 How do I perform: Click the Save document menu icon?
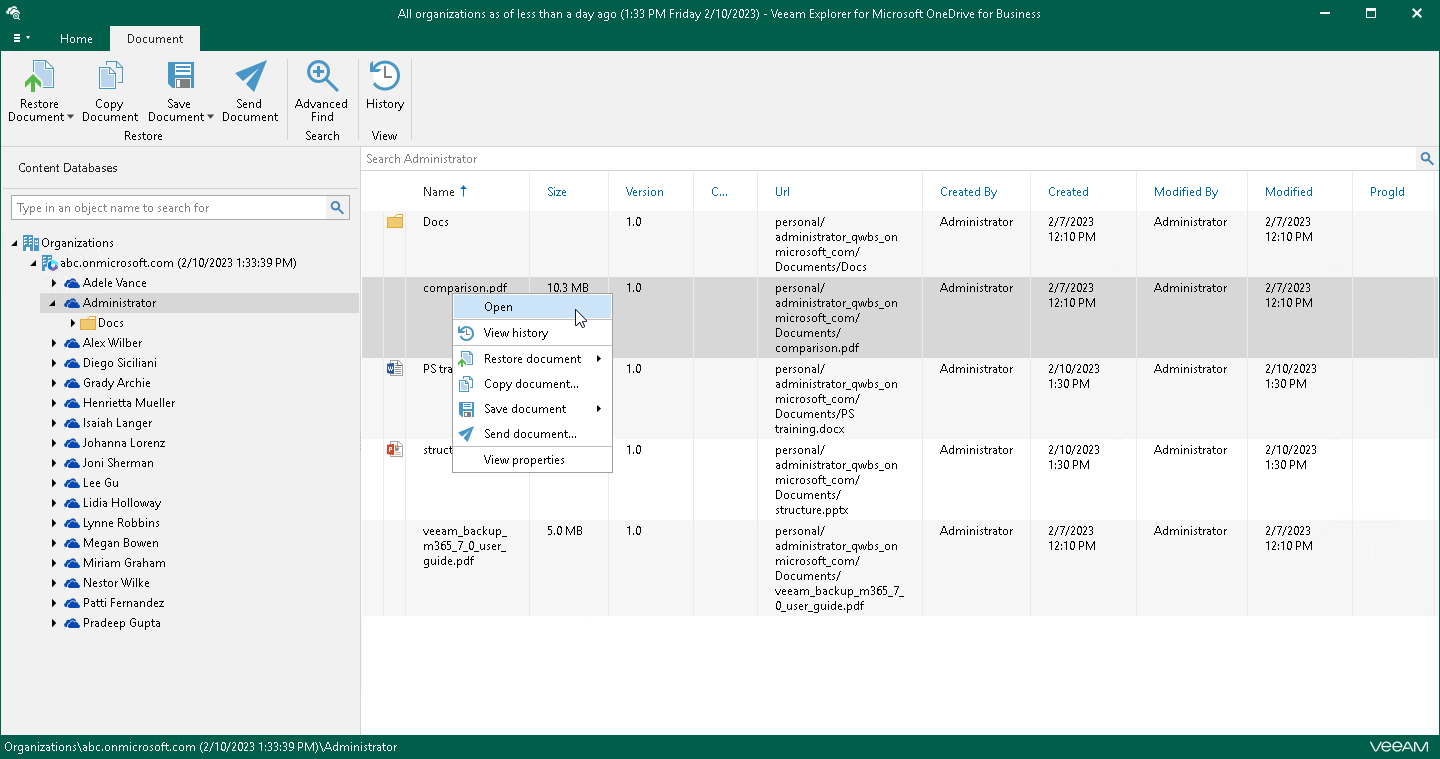(466, 409)
